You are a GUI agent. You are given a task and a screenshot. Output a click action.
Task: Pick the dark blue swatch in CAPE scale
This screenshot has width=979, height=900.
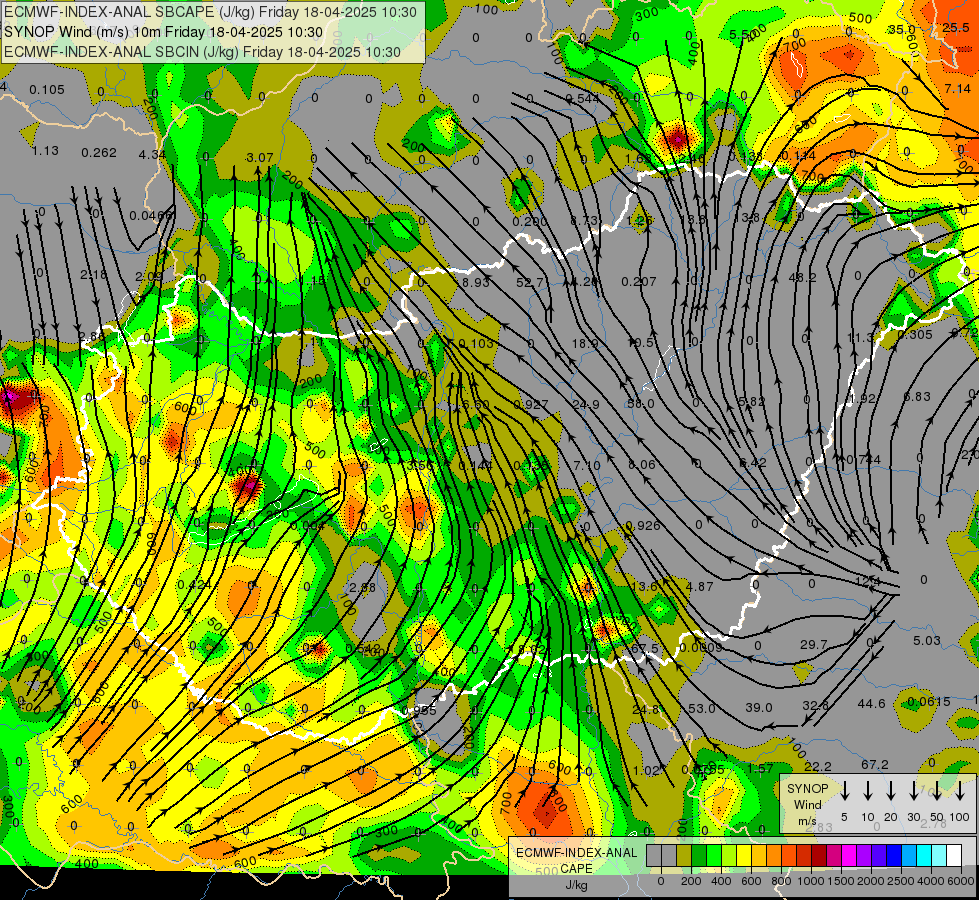click(x=894, y=856)
